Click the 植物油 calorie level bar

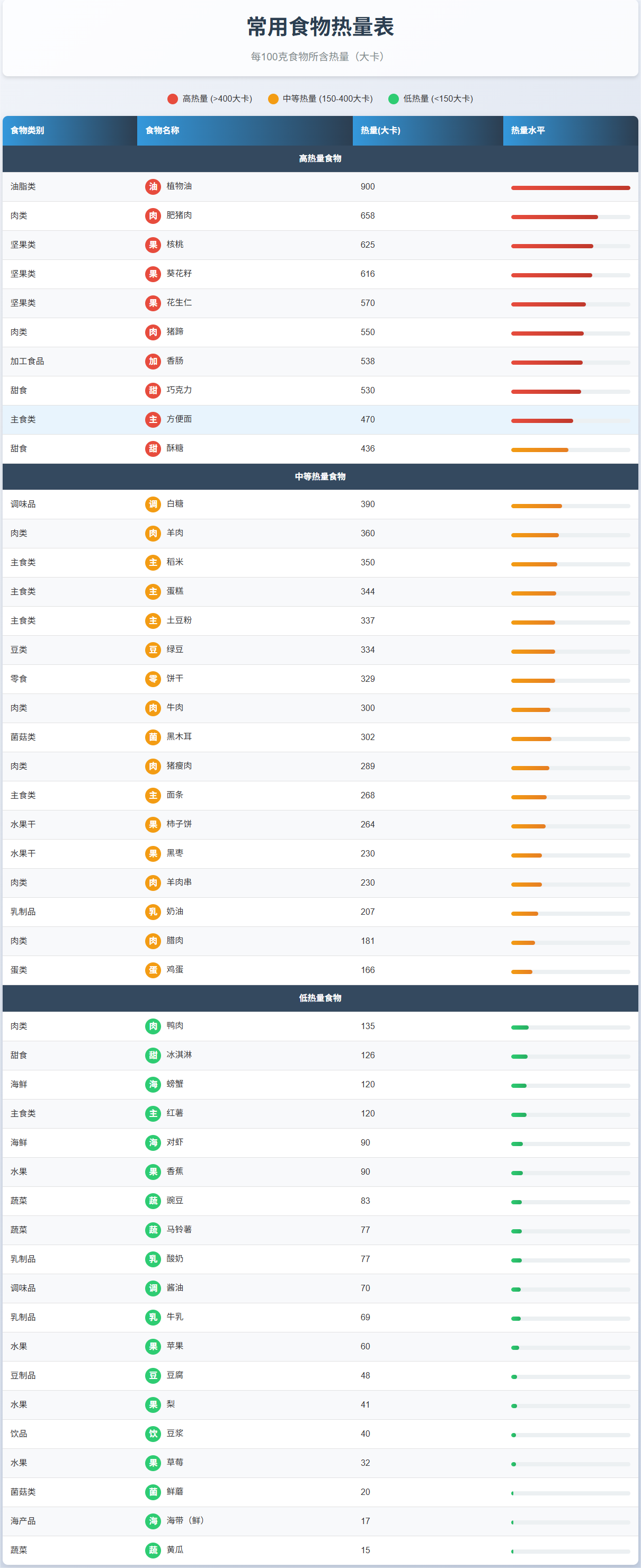pos(571,188)
